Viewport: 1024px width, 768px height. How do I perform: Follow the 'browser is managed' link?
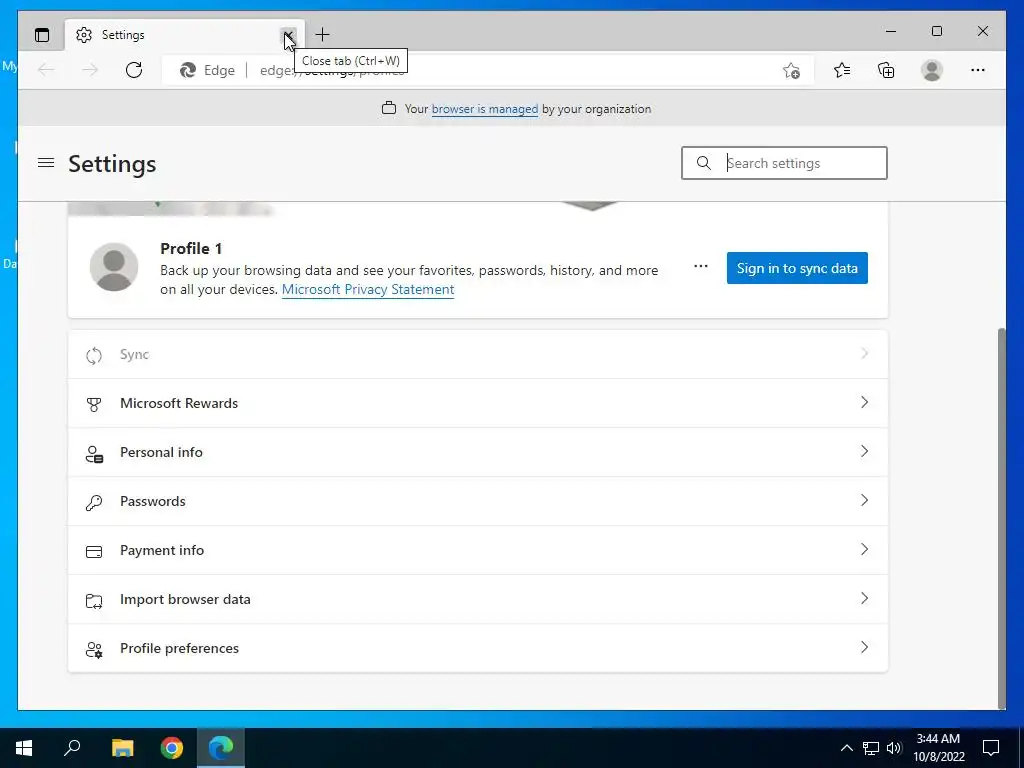click(x=485, y=109)
